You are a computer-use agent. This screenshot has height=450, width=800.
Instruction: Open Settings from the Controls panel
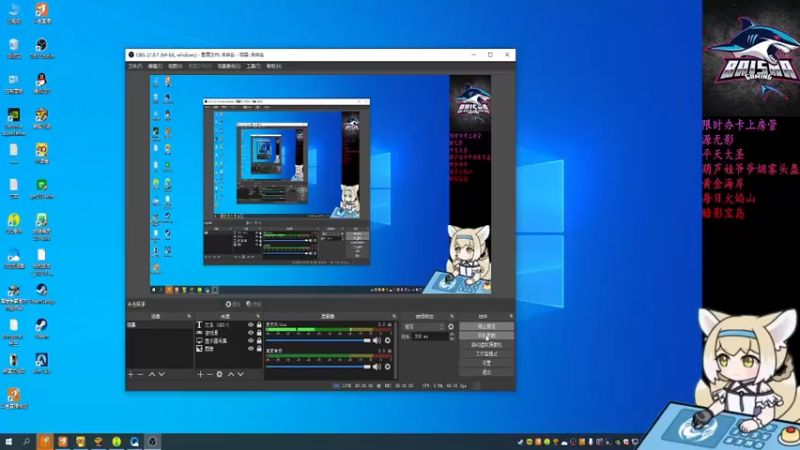486,363
